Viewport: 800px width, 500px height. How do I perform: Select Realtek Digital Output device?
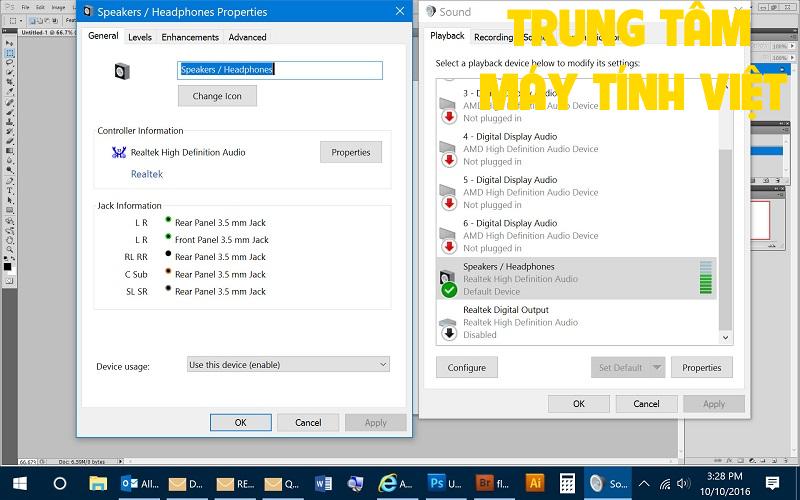point(577,322)
